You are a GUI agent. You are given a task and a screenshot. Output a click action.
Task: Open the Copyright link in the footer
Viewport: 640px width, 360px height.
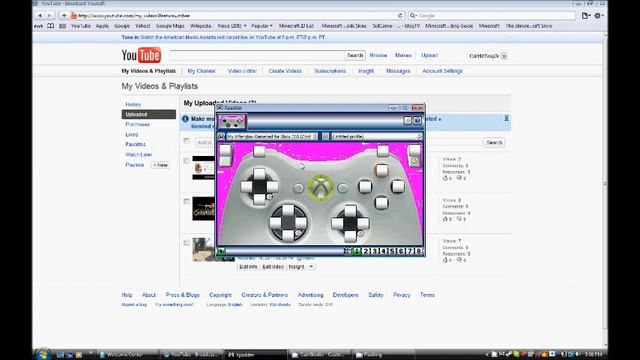point(220,295)
